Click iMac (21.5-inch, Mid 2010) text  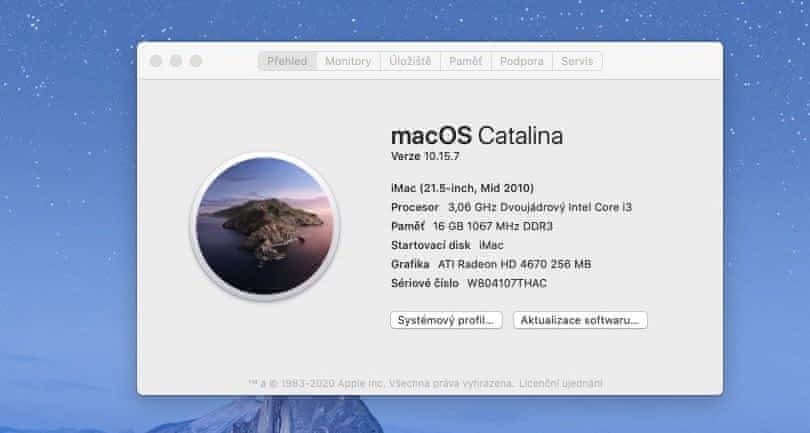click(462, 188)
